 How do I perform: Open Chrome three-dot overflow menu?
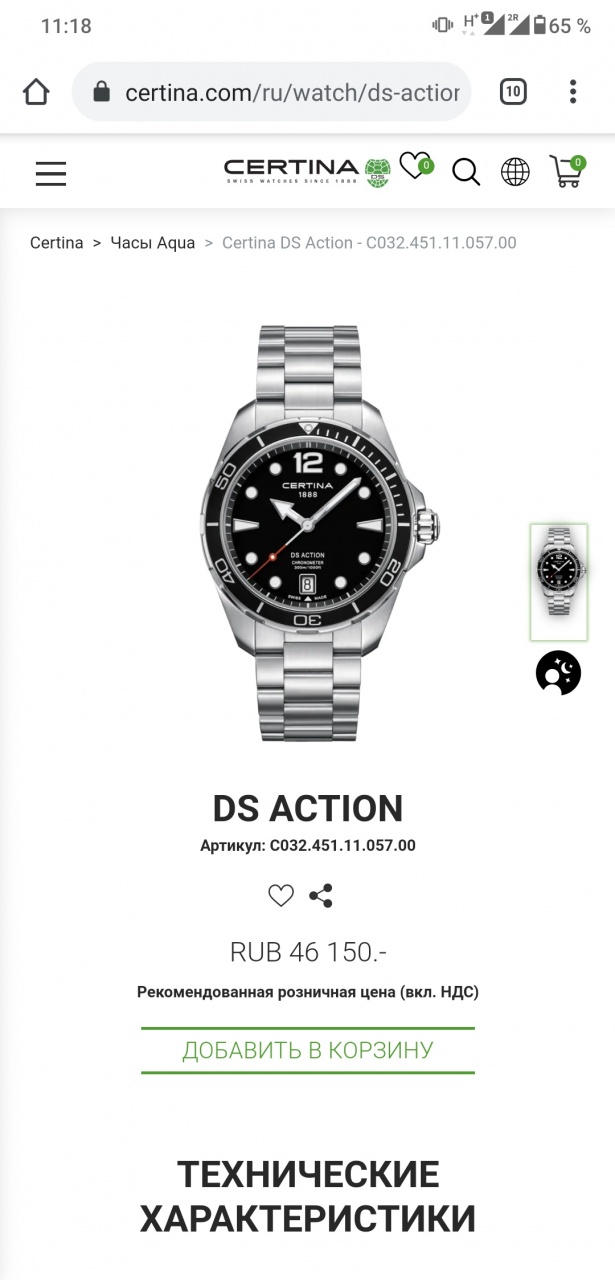tap(573, 92)
